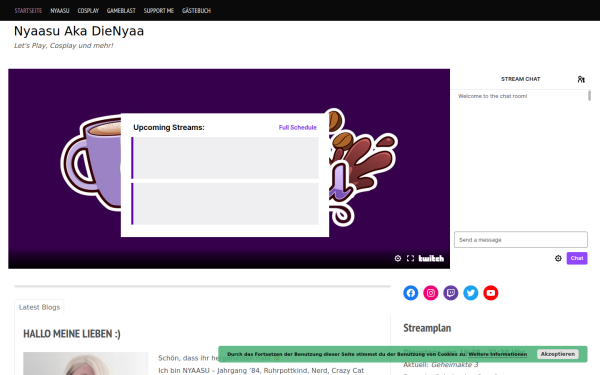Open the Full Schedule link

coord(297,127)
